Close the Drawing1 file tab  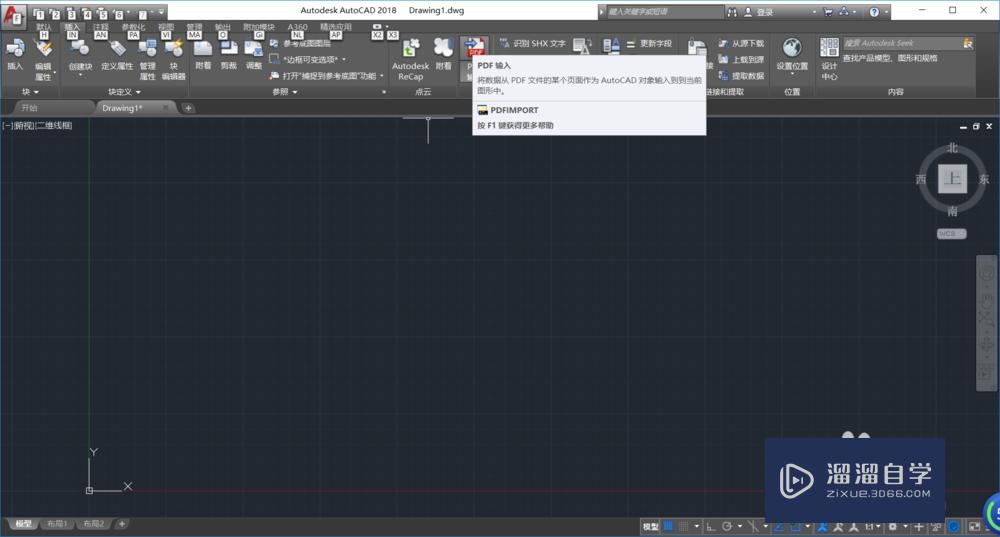[165, 108]
